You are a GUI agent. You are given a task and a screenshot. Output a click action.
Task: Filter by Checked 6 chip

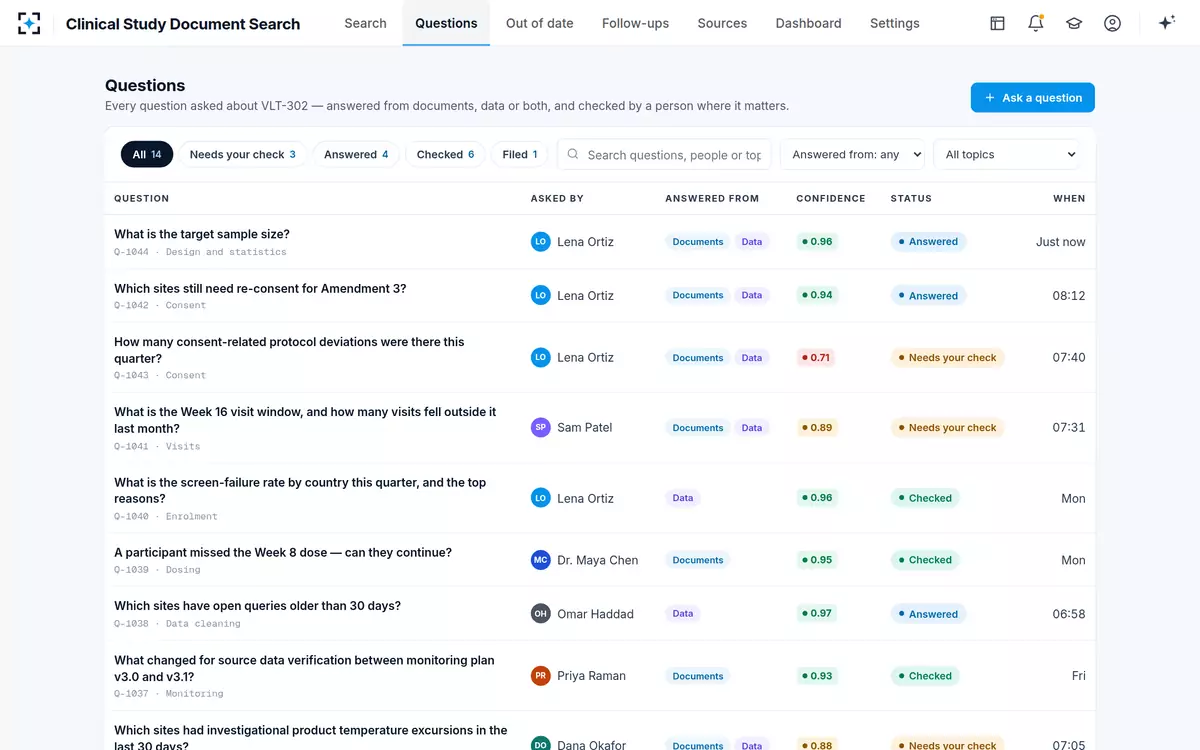pyautogui.click(x=446, y=154)
